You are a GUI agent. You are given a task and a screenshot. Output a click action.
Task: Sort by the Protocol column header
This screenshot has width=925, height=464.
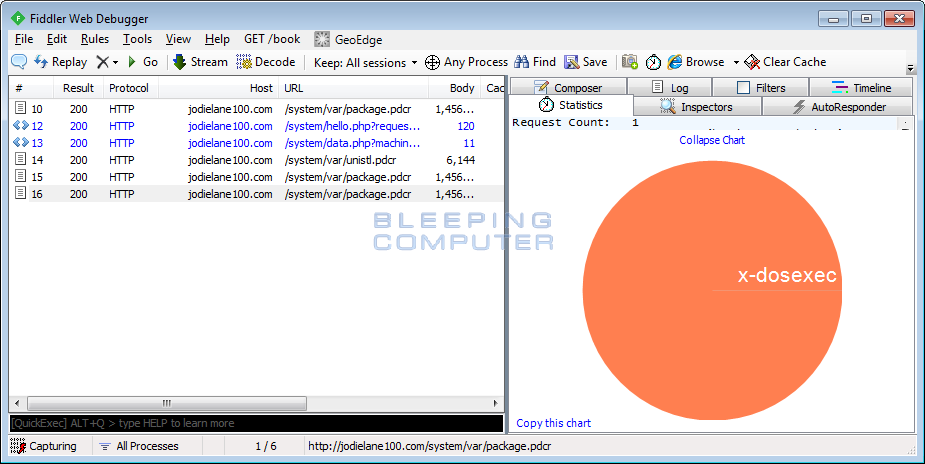pos(130,88)
